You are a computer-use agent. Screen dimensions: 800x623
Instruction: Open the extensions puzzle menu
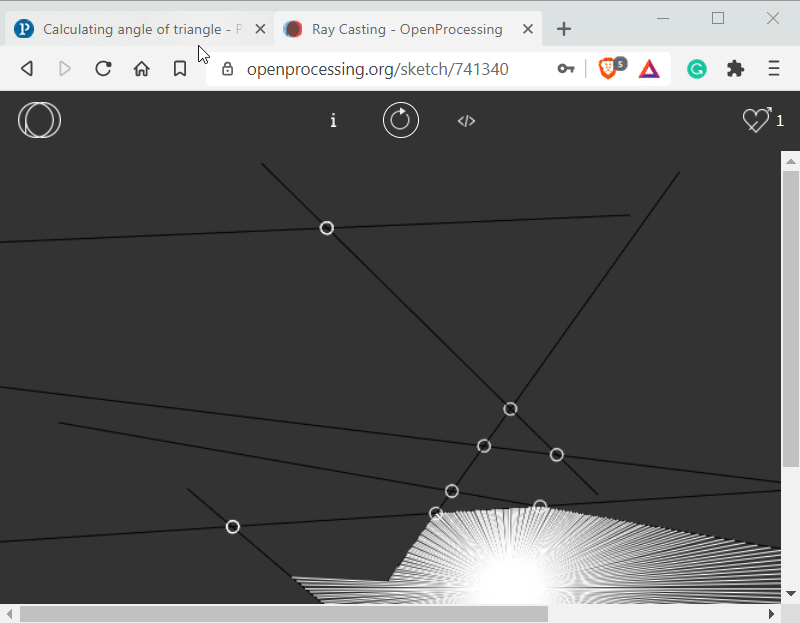[x=735, y=68]
